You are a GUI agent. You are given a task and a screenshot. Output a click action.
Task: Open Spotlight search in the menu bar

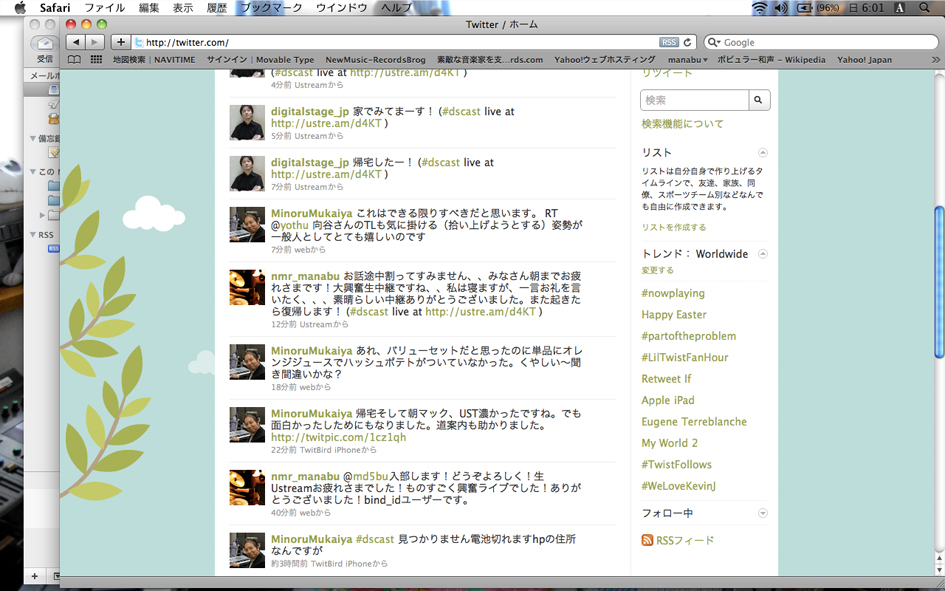[x=924, y=8]
